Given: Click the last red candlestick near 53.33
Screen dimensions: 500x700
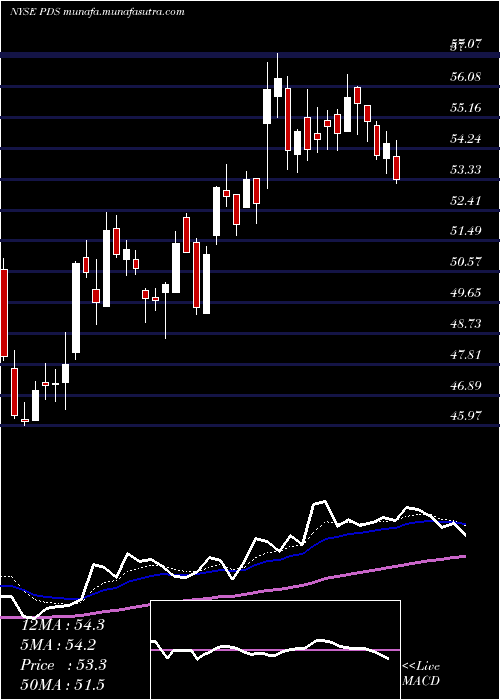Looking at the screenshot, I should [397, 168].
